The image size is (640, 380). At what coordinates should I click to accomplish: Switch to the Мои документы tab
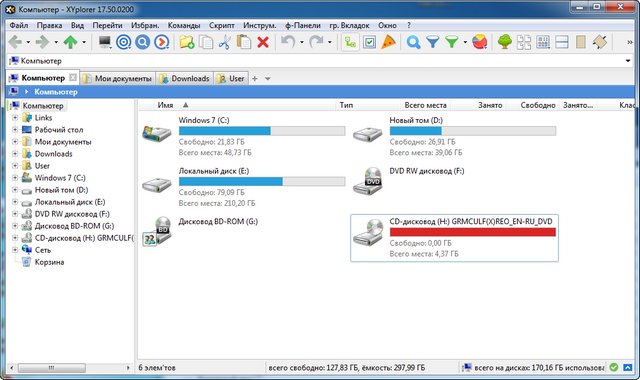click(x=118, y=78)
